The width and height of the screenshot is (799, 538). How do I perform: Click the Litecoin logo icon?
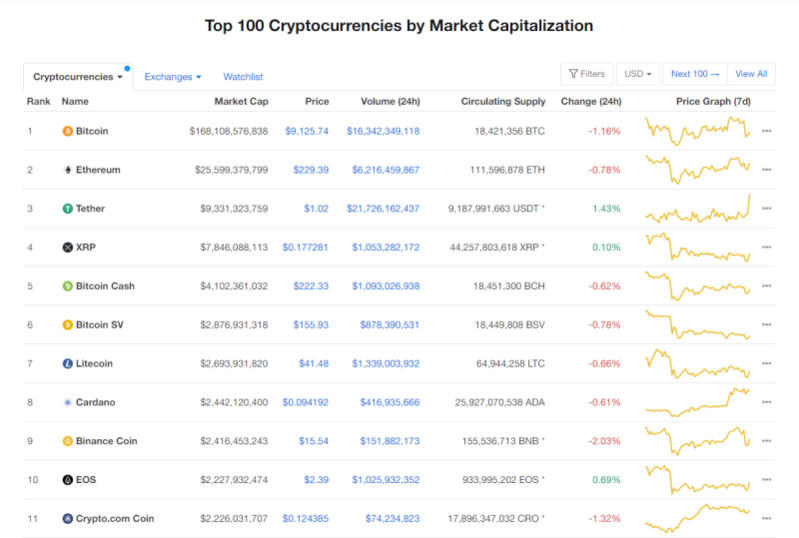click(67, 364)
